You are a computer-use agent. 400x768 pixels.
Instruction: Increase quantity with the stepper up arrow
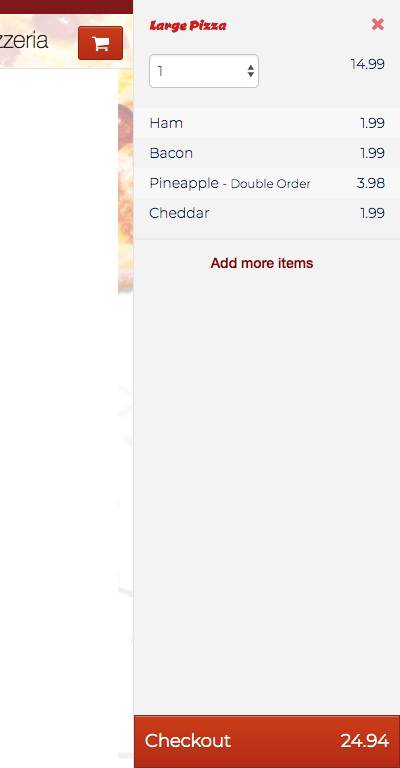[x=251, y=68]
